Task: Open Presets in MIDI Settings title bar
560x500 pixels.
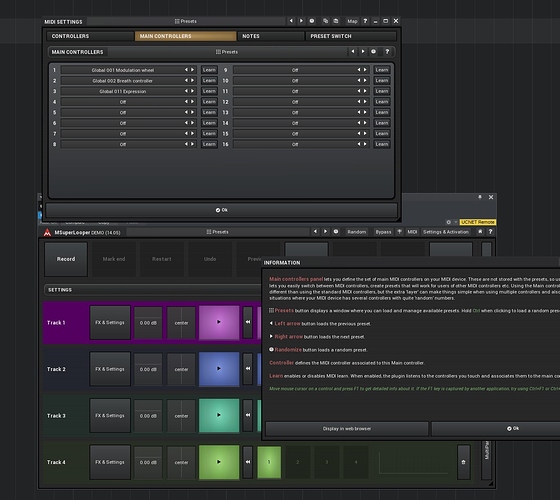Action: click(x=186, y=21)
